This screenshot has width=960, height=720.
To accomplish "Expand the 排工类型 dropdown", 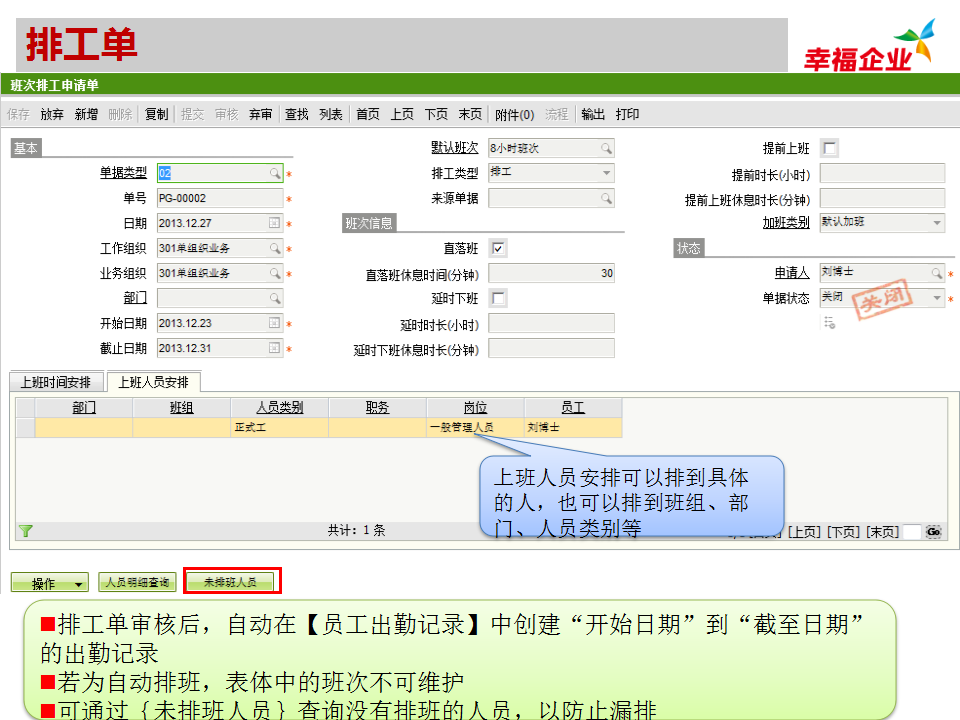I will click(x=606, y=174).
